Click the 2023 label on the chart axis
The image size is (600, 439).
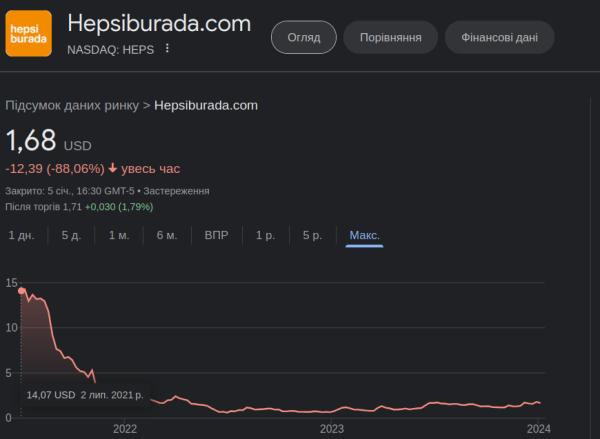pos(332,429)
